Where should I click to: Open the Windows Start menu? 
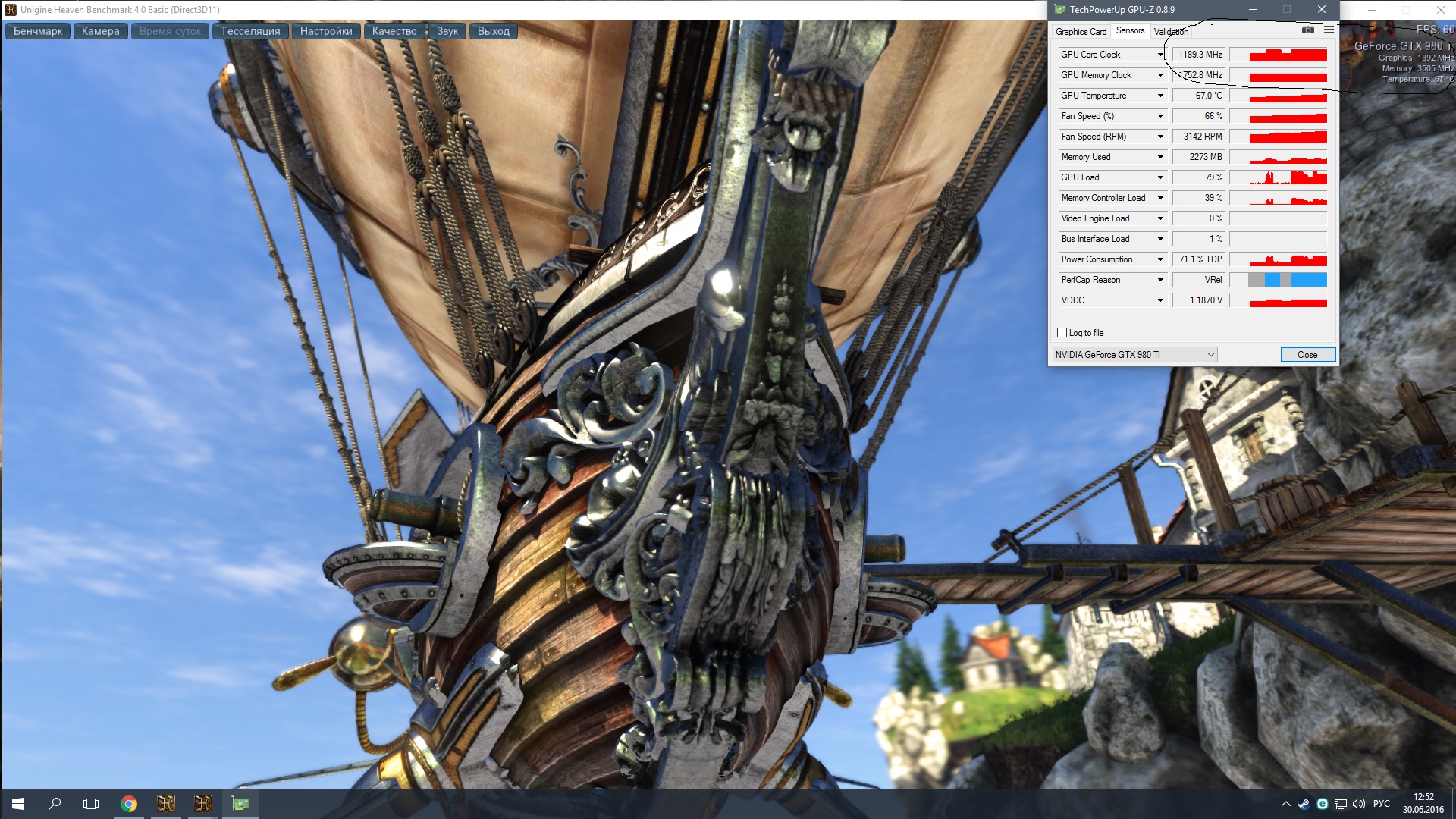pos(18,804)
